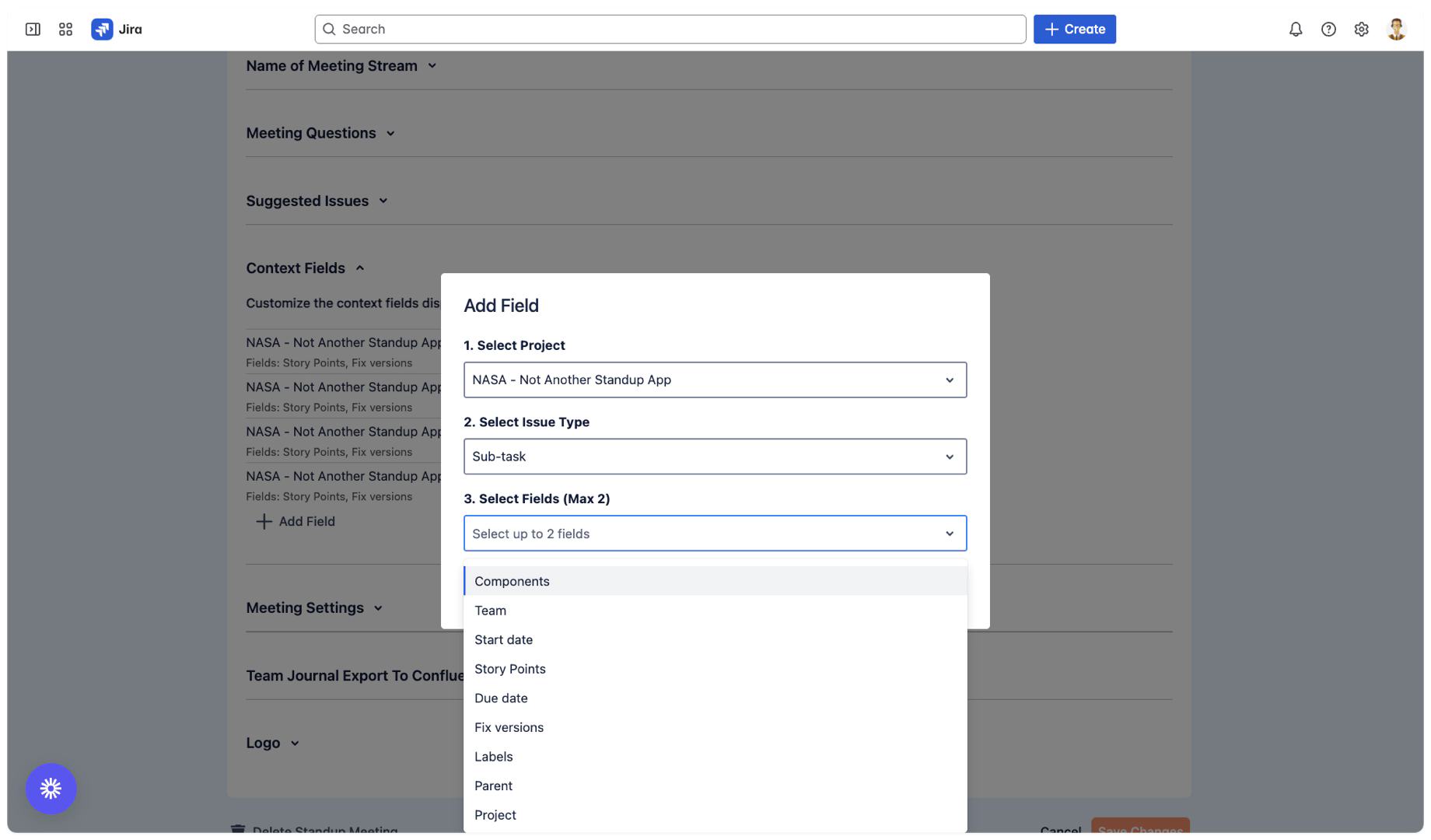Click the Add Field dialog heading

[x=501, y=306]
